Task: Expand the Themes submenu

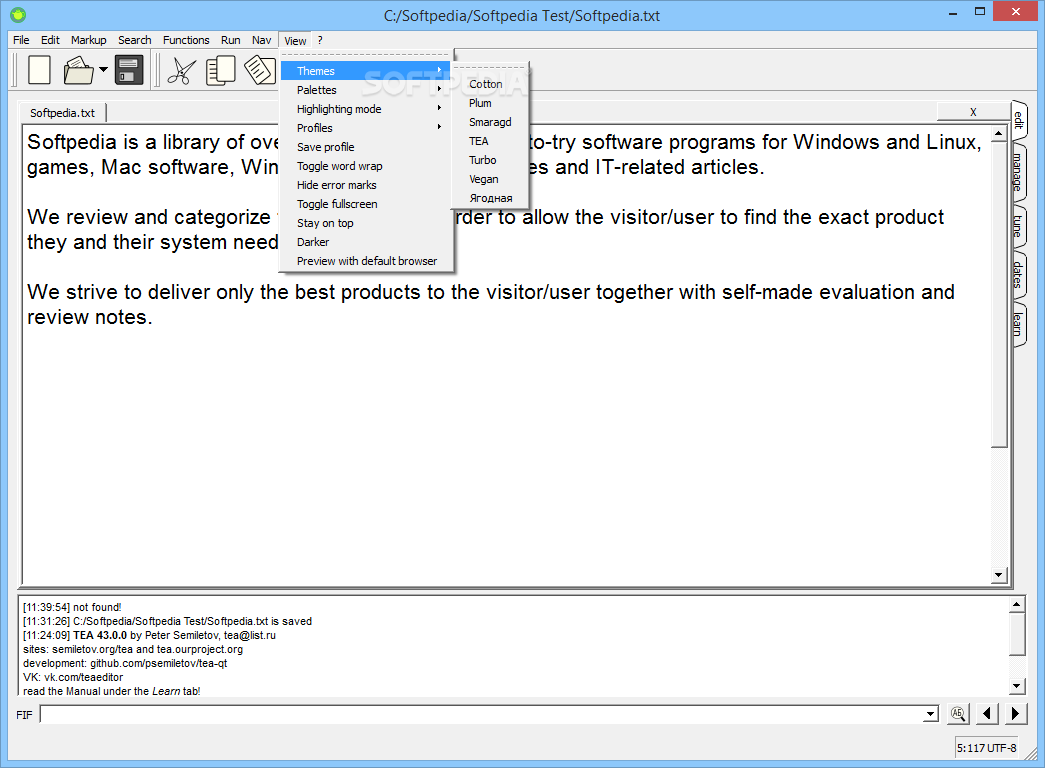Action: point(365,71)
